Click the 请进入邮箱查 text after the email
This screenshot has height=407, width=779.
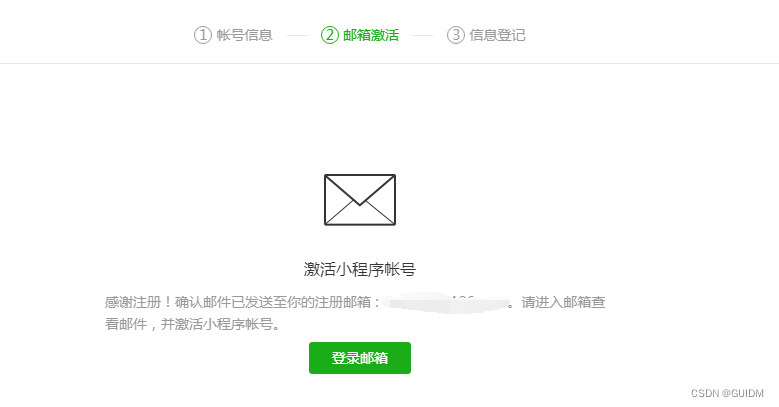[x=563, y=302]
